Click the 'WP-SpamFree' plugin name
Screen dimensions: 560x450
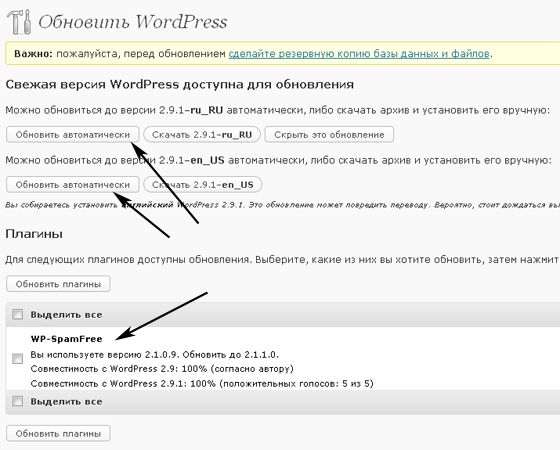66,339
